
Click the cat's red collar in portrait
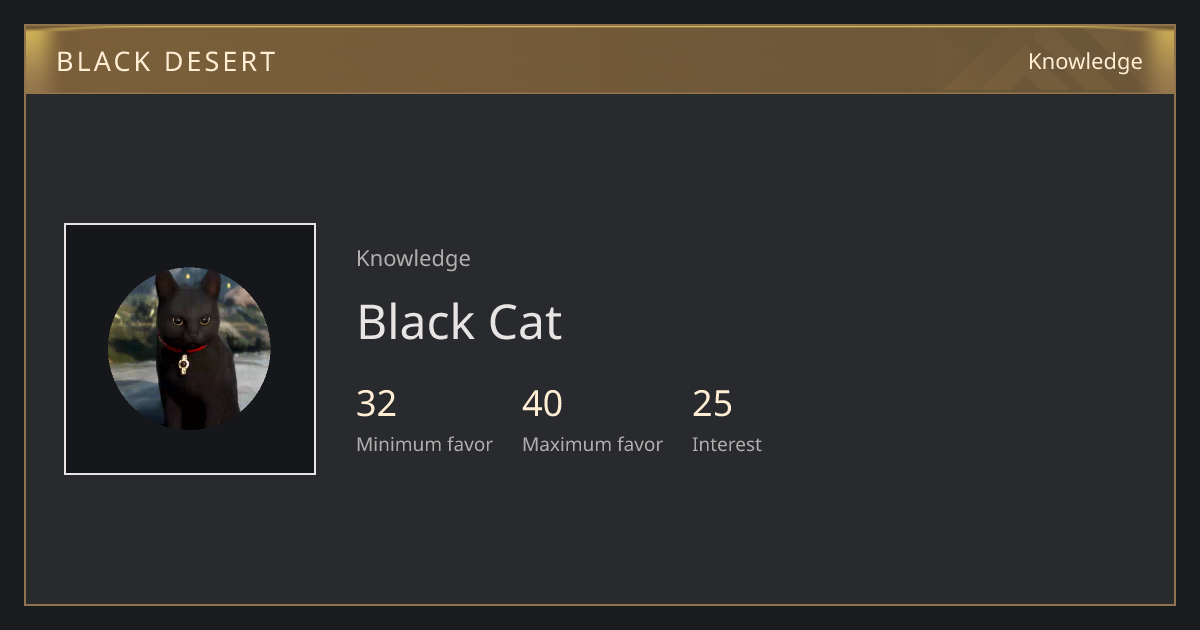(183, 346)
